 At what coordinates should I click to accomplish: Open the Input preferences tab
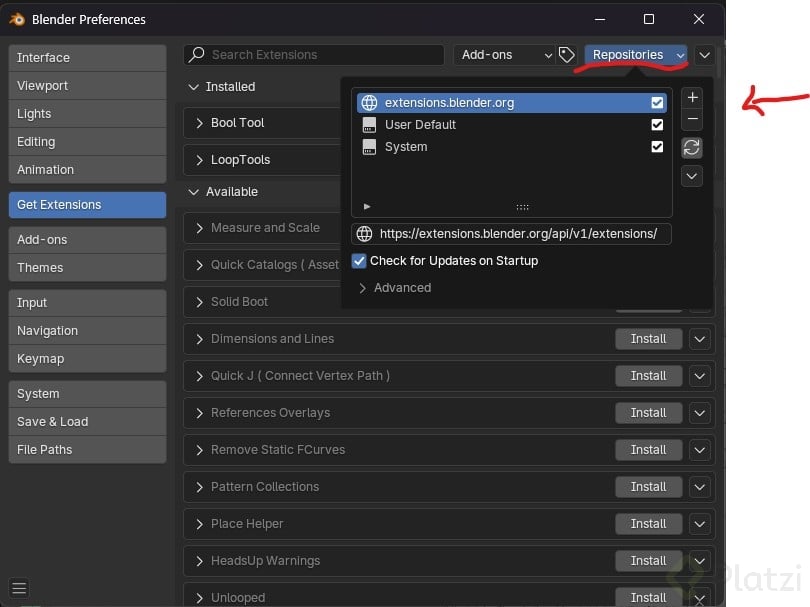(x=87, y=303)
